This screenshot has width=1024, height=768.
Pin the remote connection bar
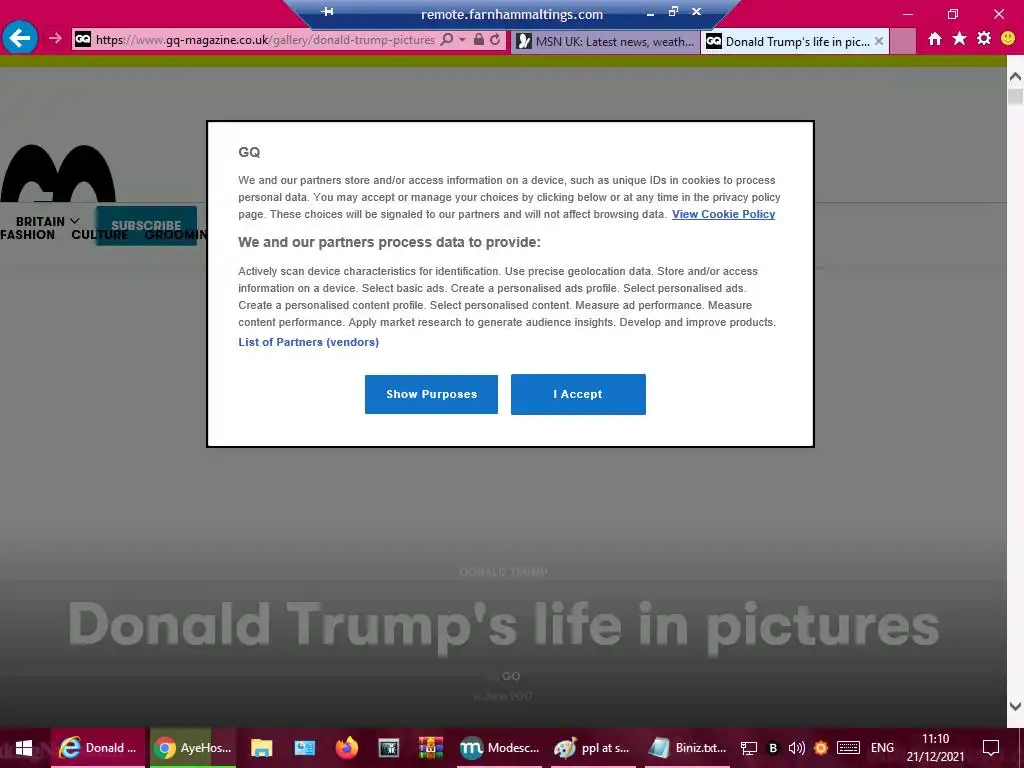(x=328, y=12)
